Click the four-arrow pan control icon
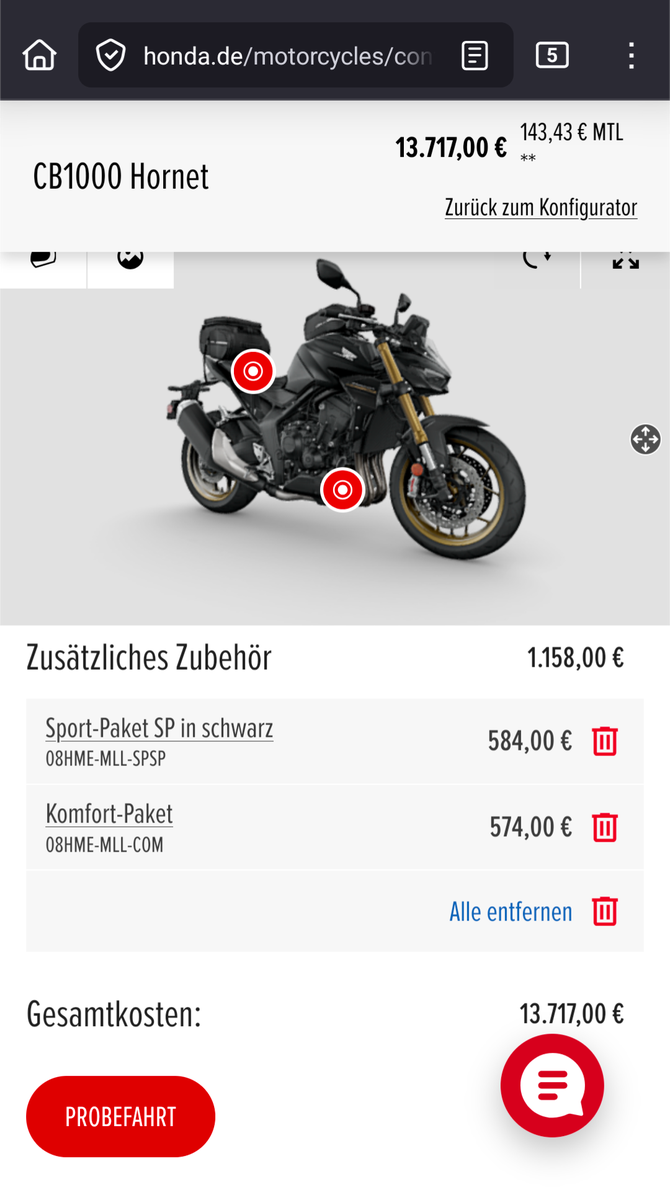 (x=645, y=439)
